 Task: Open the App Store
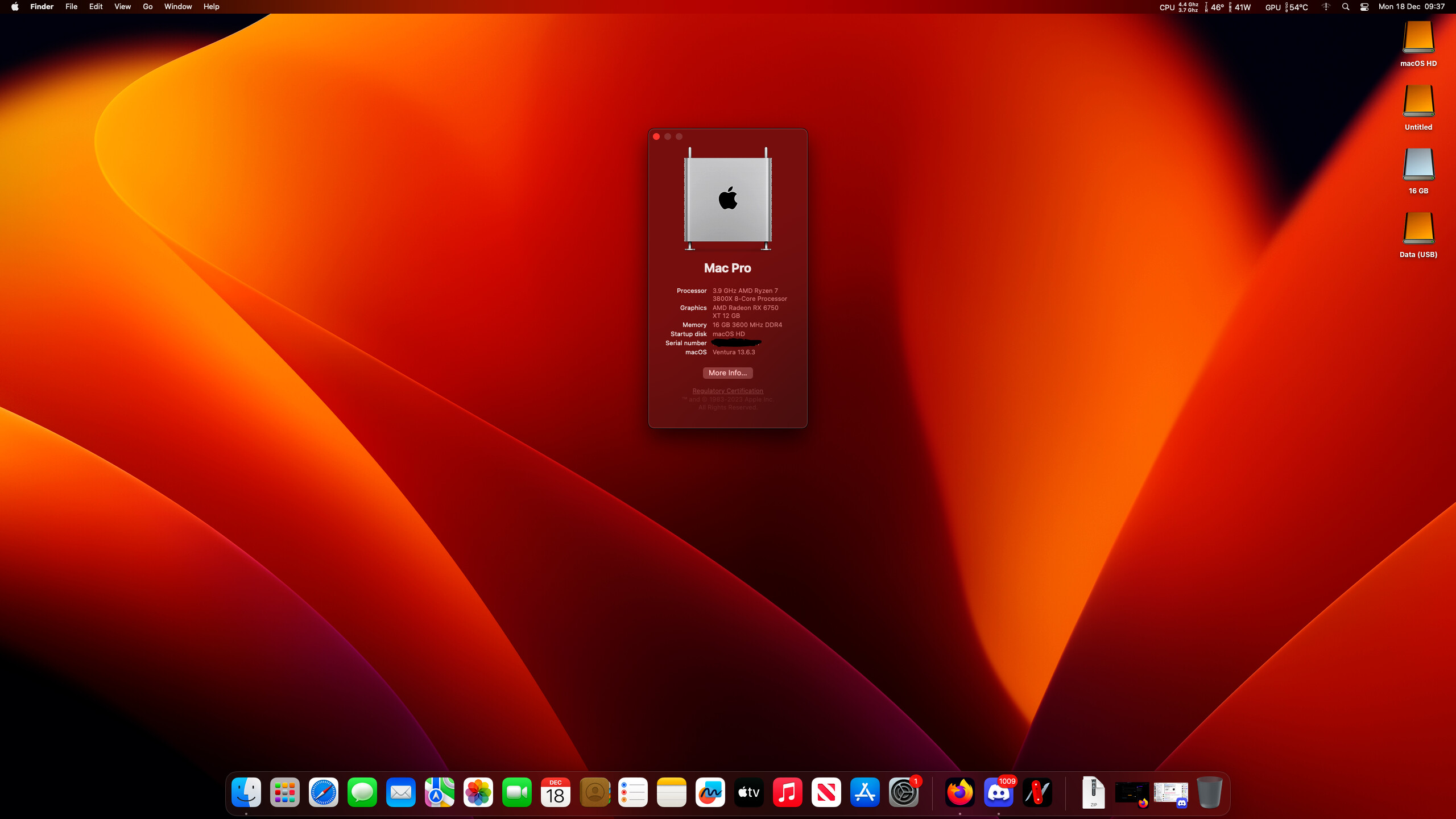[x=865, y=792]
